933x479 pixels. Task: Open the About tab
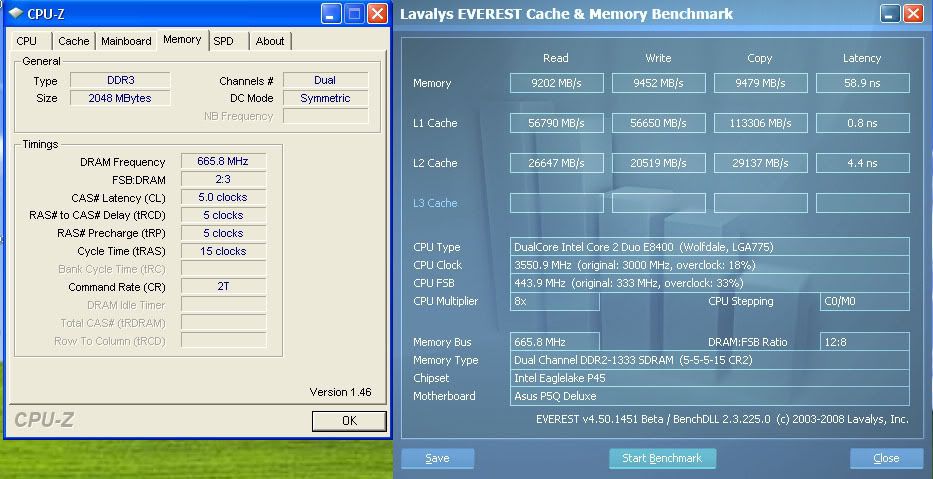point(270,41)
